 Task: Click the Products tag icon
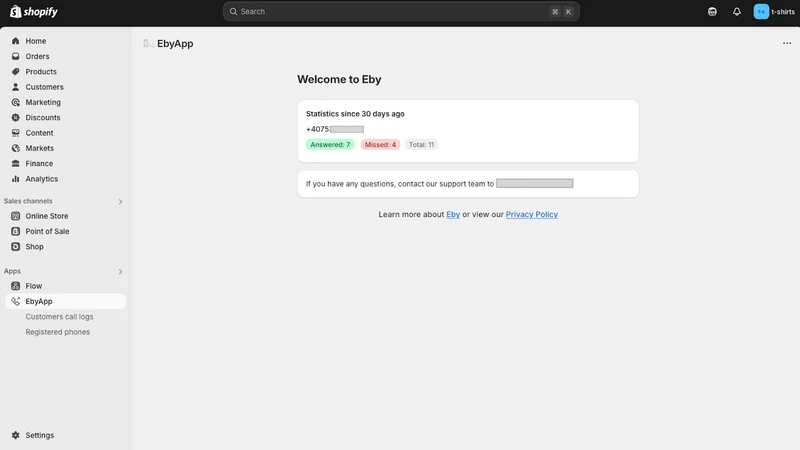point(15,71)
